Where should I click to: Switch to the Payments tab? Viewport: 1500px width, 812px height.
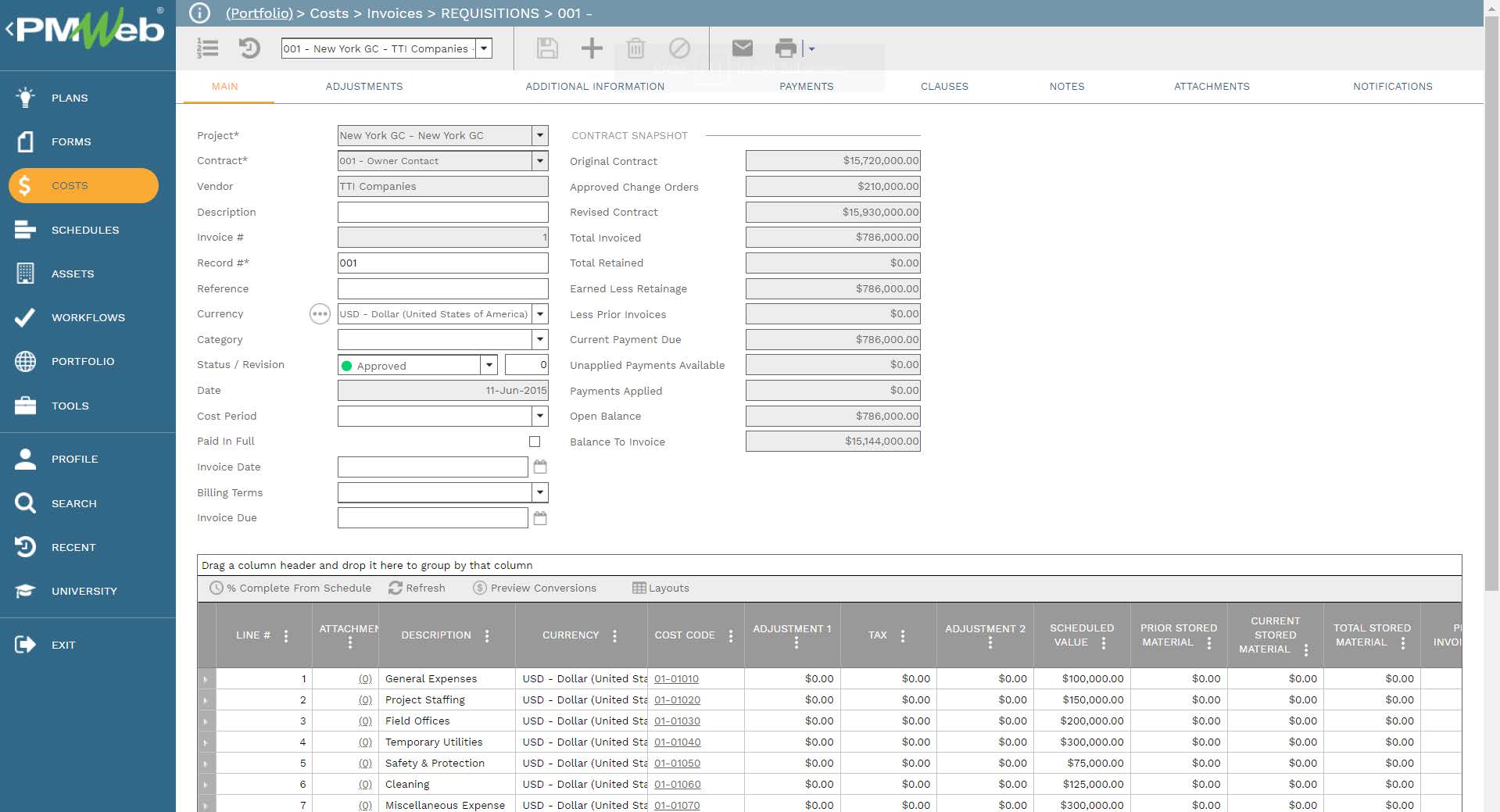tap(807, 87)
